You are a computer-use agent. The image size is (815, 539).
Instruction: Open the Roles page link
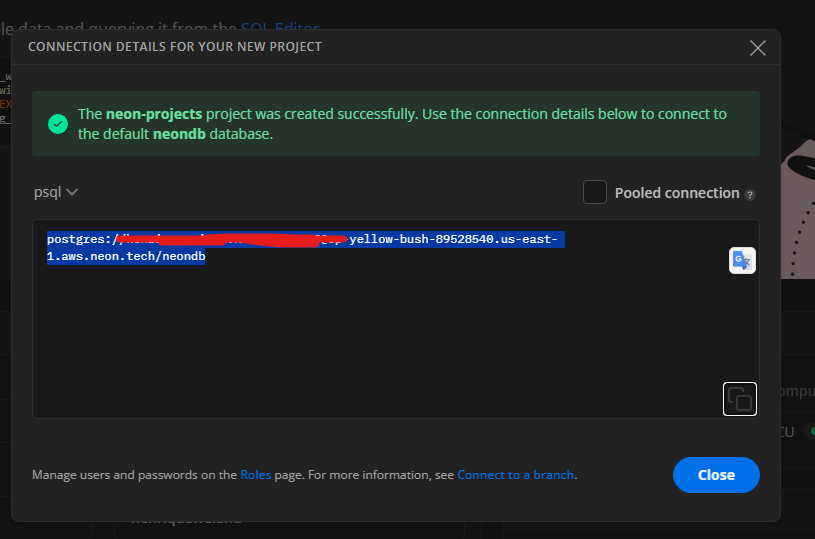click(x=255, y=475)
